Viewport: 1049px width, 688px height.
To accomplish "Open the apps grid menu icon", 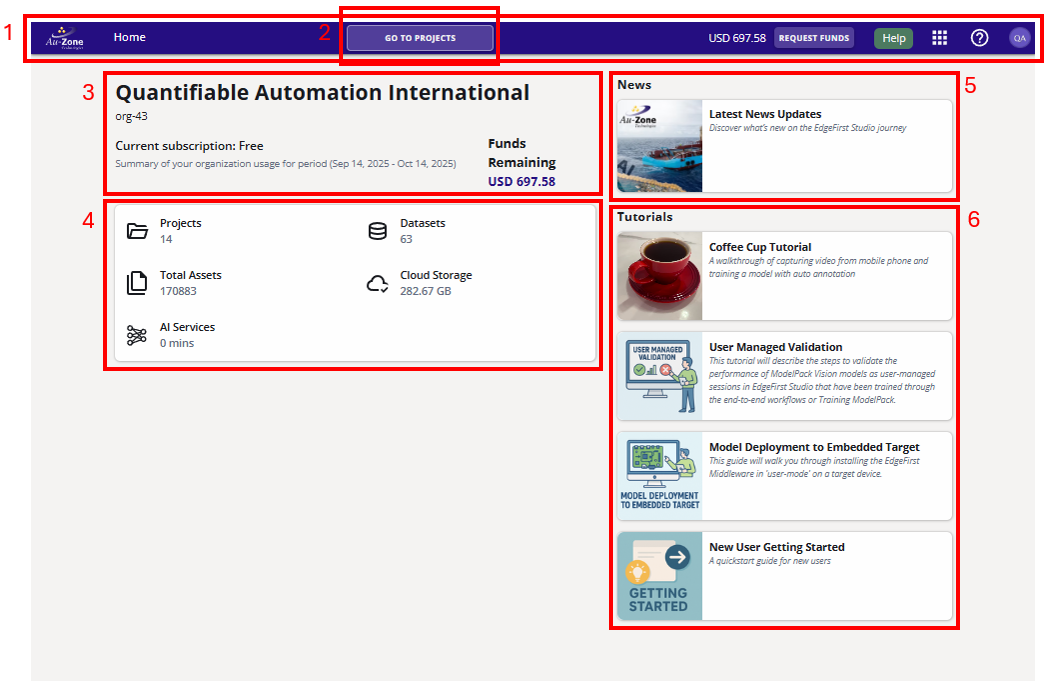I will [x=940, y=38].
